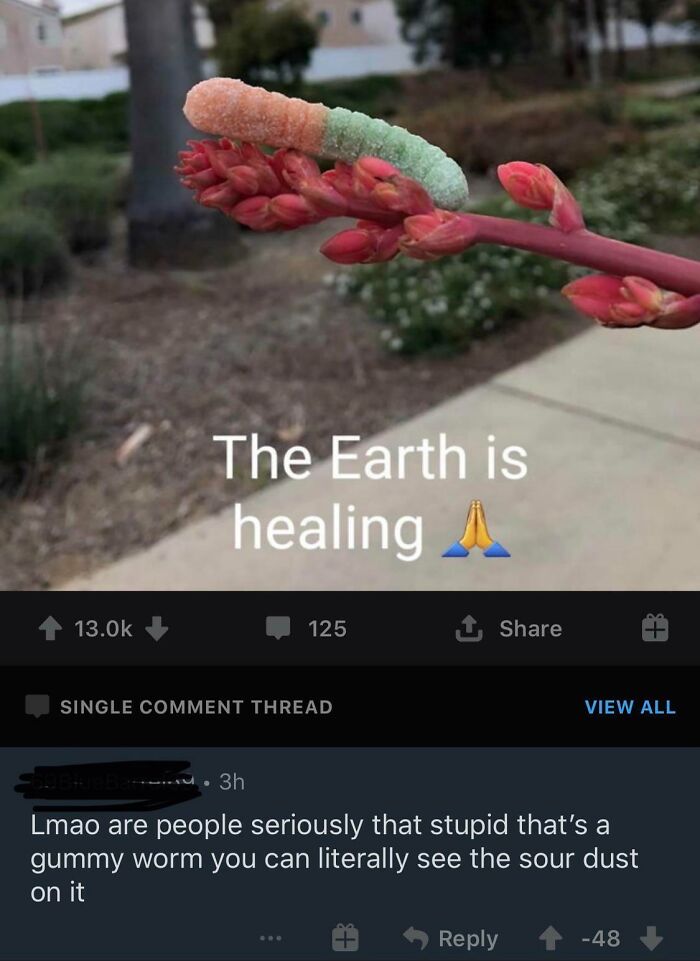Open the comment's three-dot options menu
This screenshot has width=700, height=961.
tap(270, 938)
